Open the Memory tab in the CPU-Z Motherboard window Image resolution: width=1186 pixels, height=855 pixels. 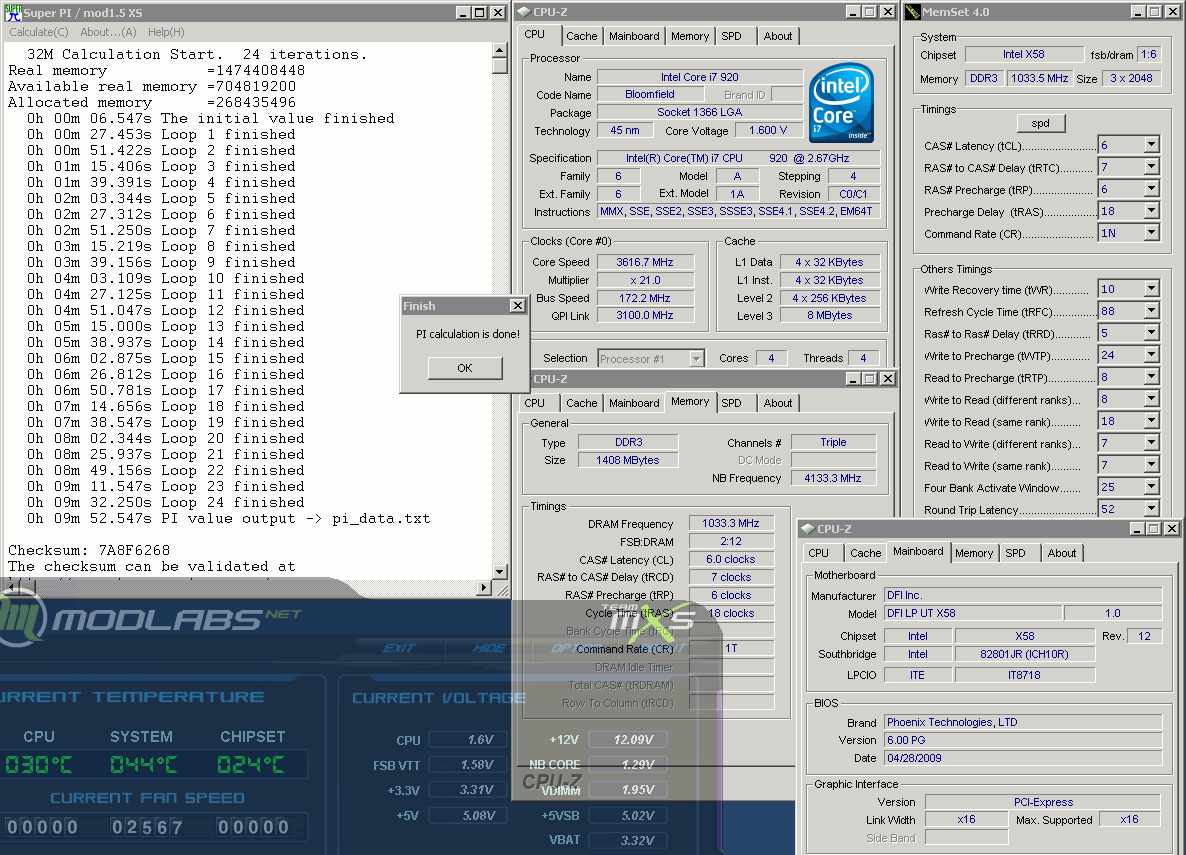[x=974, y=553]
